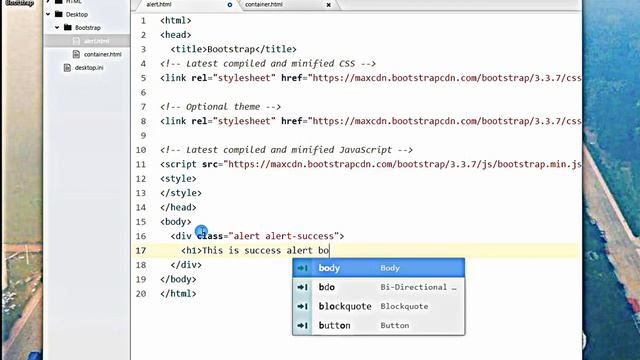Click the <script src= line
Screen dimensions: 640x360
click(371, 164)
